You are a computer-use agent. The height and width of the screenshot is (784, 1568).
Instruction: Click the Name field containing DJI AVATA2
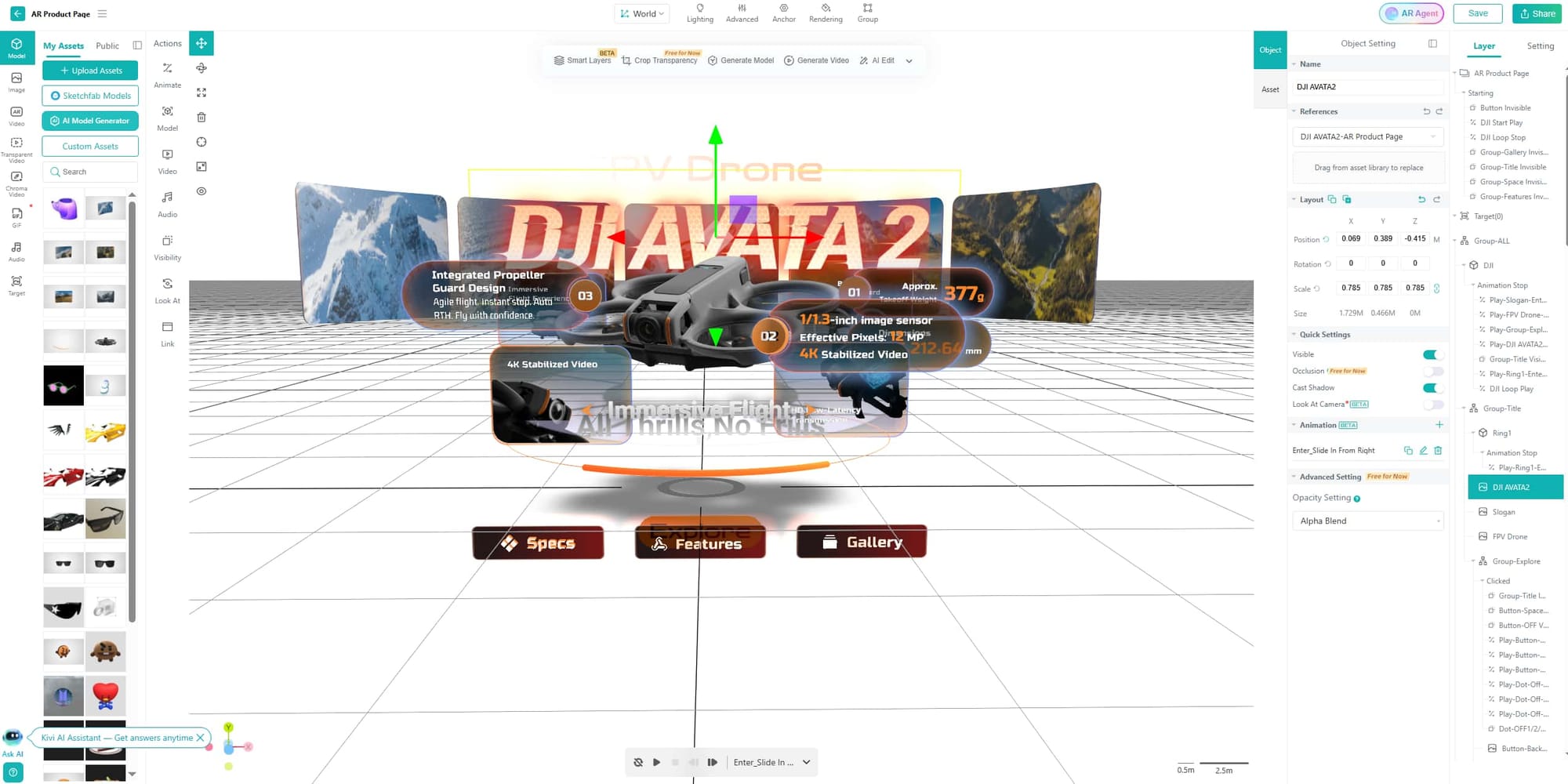[x=1367, y=87]
